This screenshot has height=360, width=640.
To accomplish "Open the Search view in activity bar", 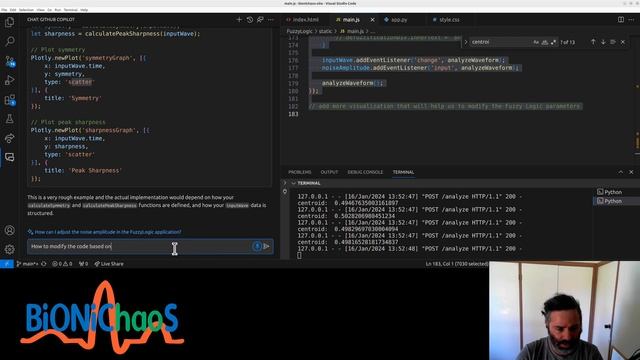I will tap(9, 41).
